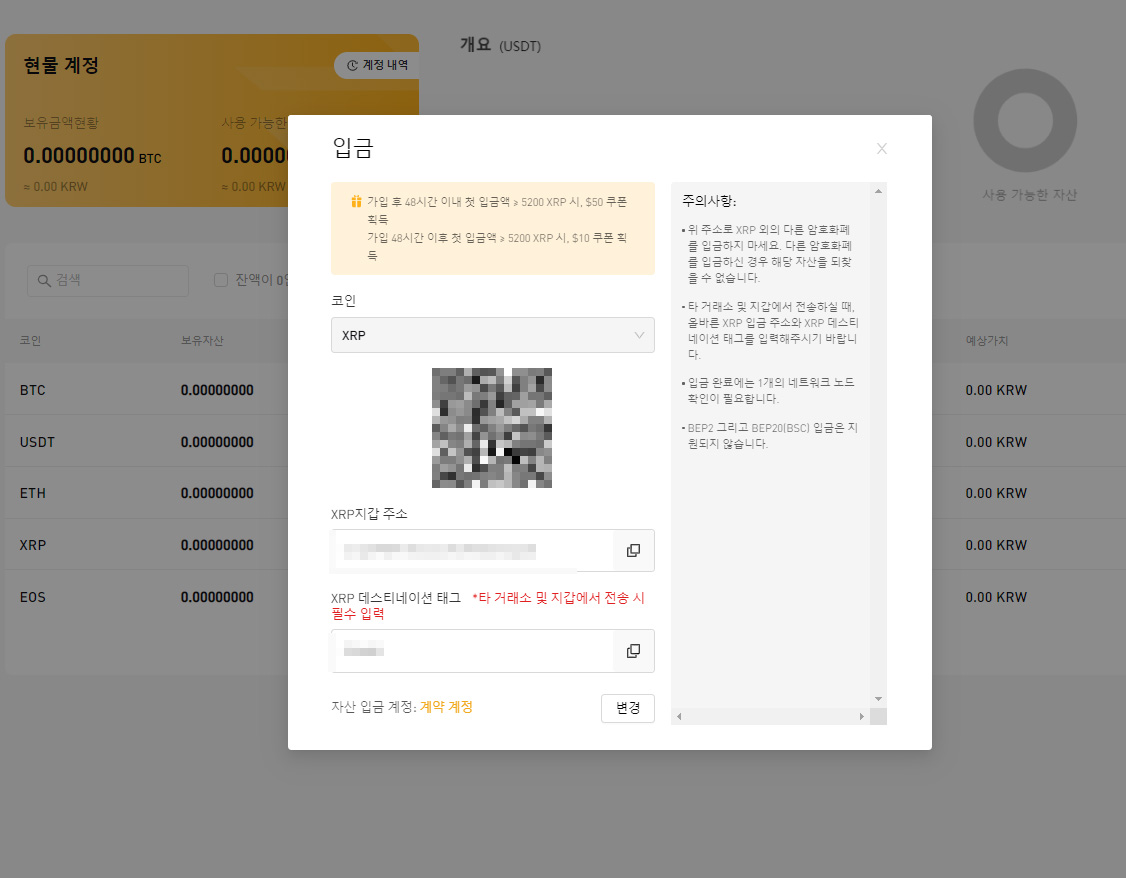Copy the XRP wallet address

pyautogui.click(x=633, y=551)
